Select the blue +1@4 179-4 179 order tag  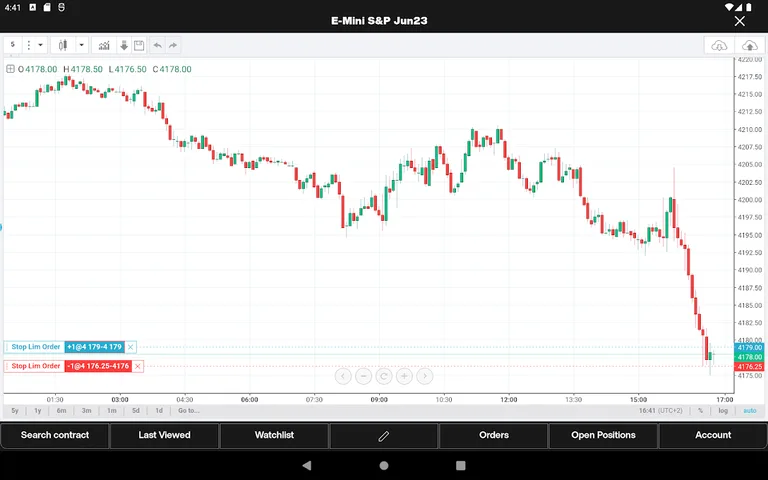pyautogui.click(x=95, y=347)
